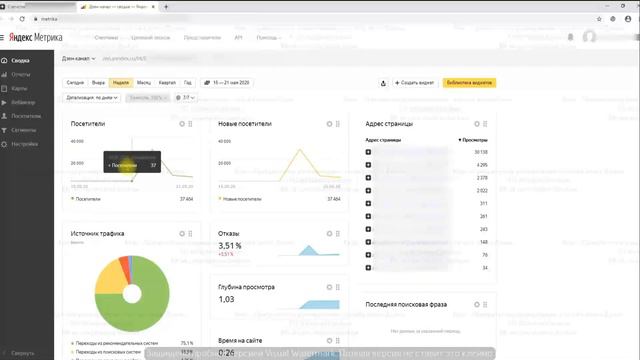Expand first row in Адрес страницы table
Image resolution: width=640 pixels, height=360 pixels.
(x=368, y=152)
